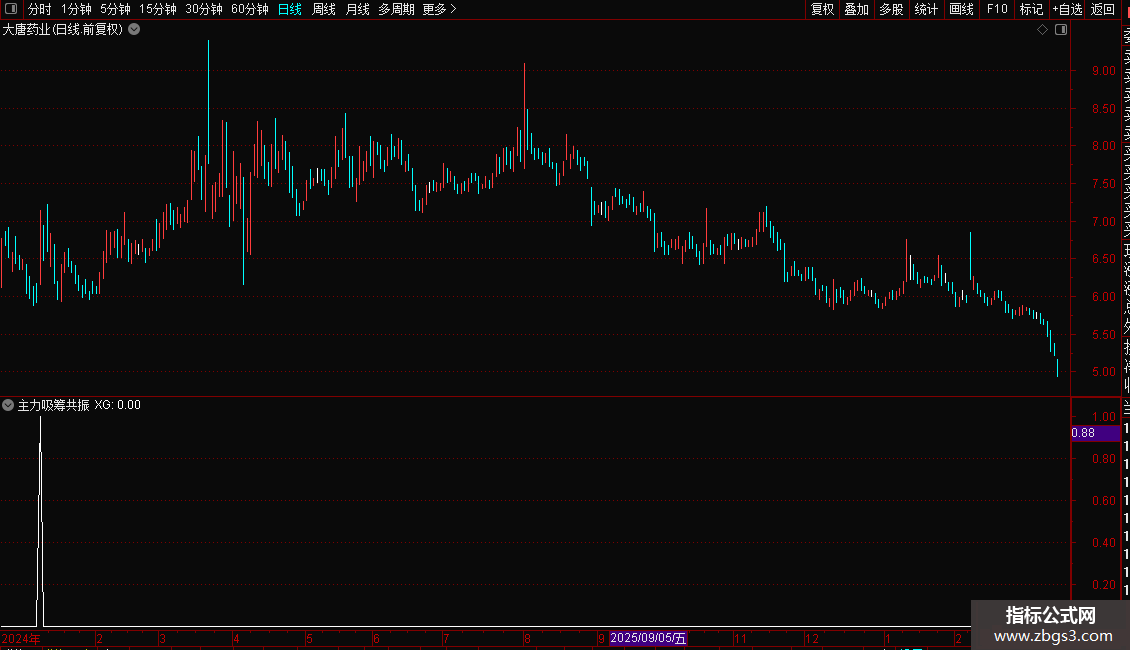The image size is (1130, 650).
Task: Click the 大唐药业(日线.前复权) title
Action: click(x=63, y=30)
